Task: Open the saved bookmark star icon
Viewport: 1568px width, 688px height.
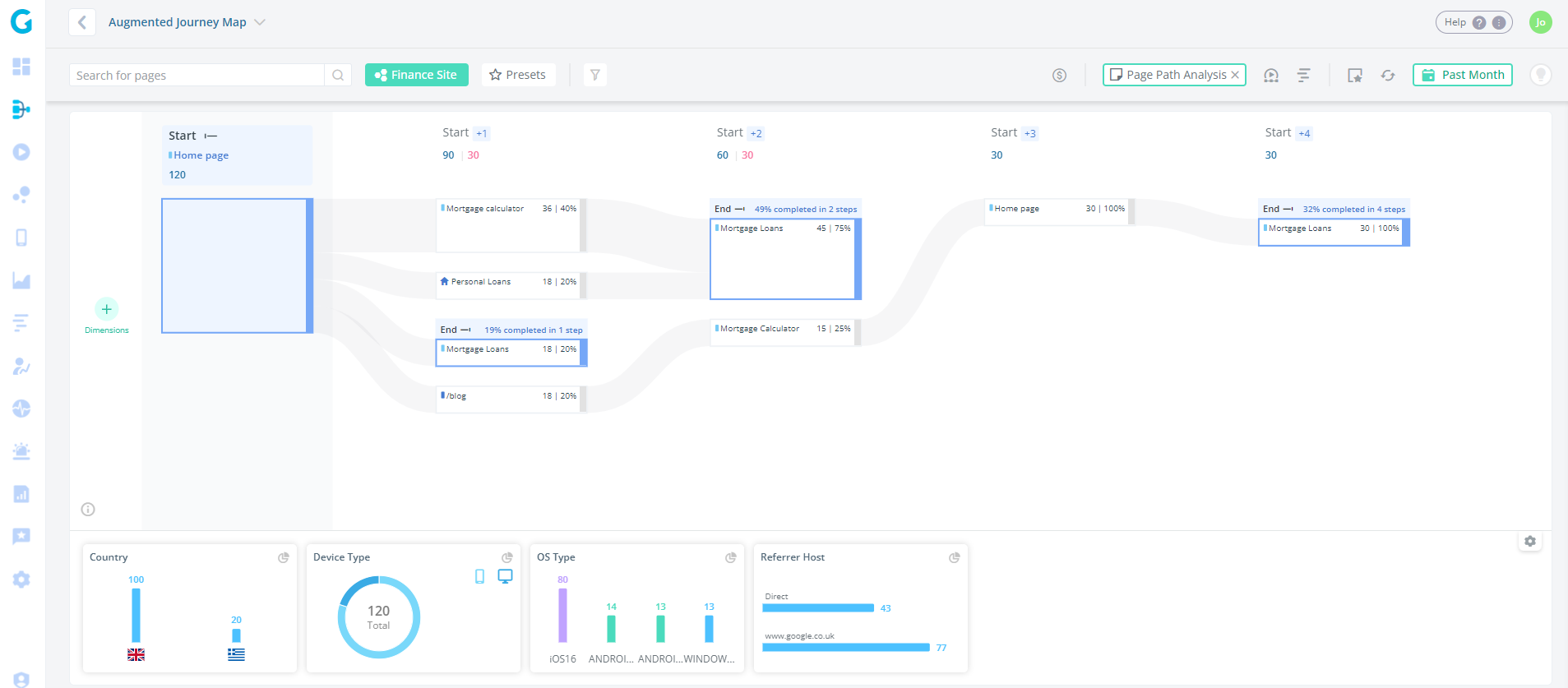Action: tap(1355, 76)
